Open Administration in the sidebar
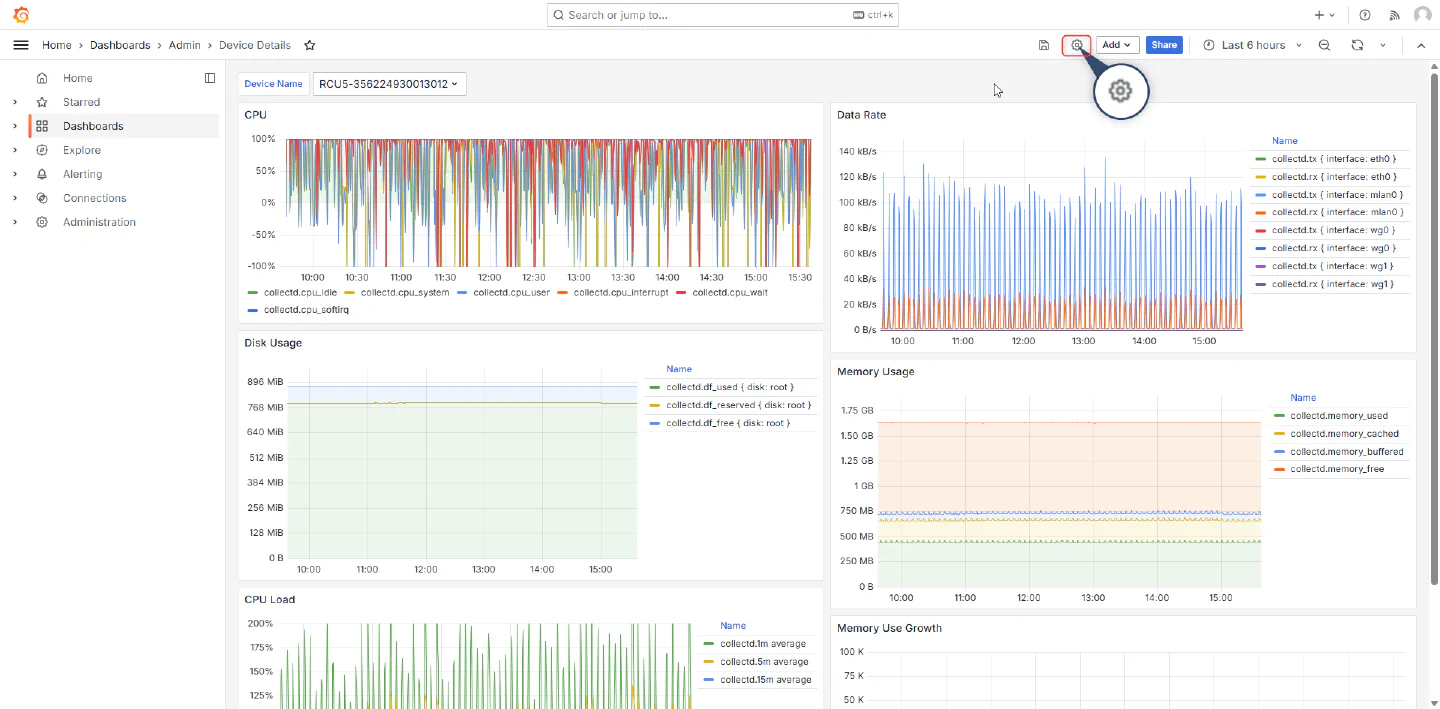The image size is (1440, 709). click(99, 222)
